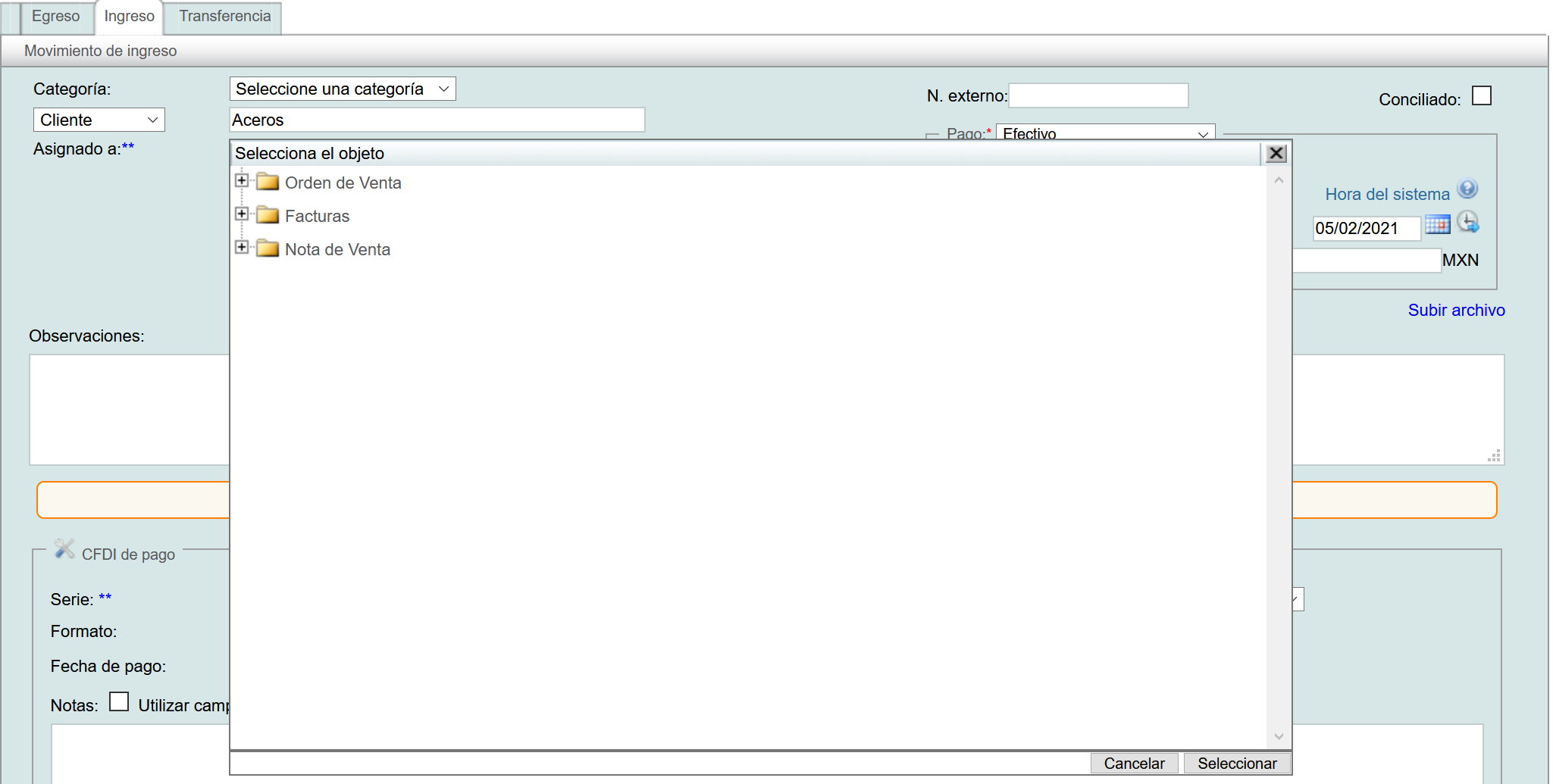Expand the Facturas tree node
The height and width of the screenshot is (784, 1553).
point(242,214)
